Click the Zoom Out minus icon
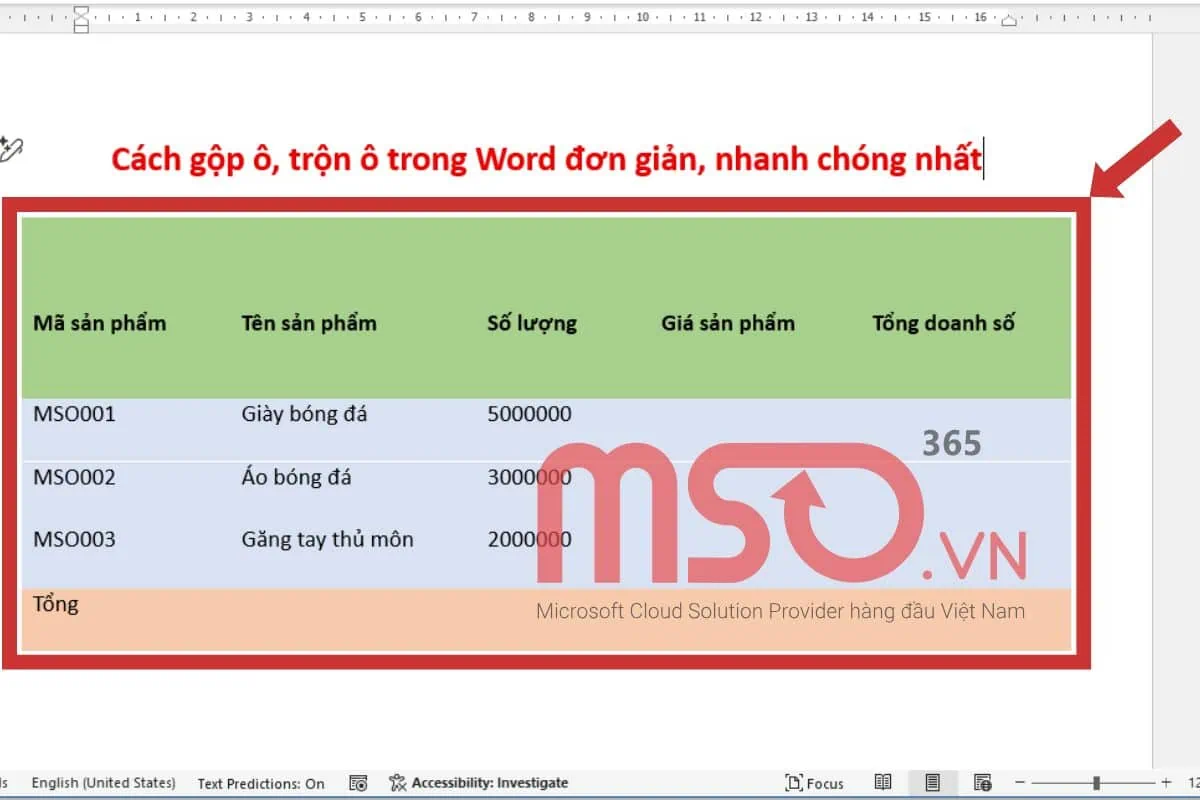 1019,781
